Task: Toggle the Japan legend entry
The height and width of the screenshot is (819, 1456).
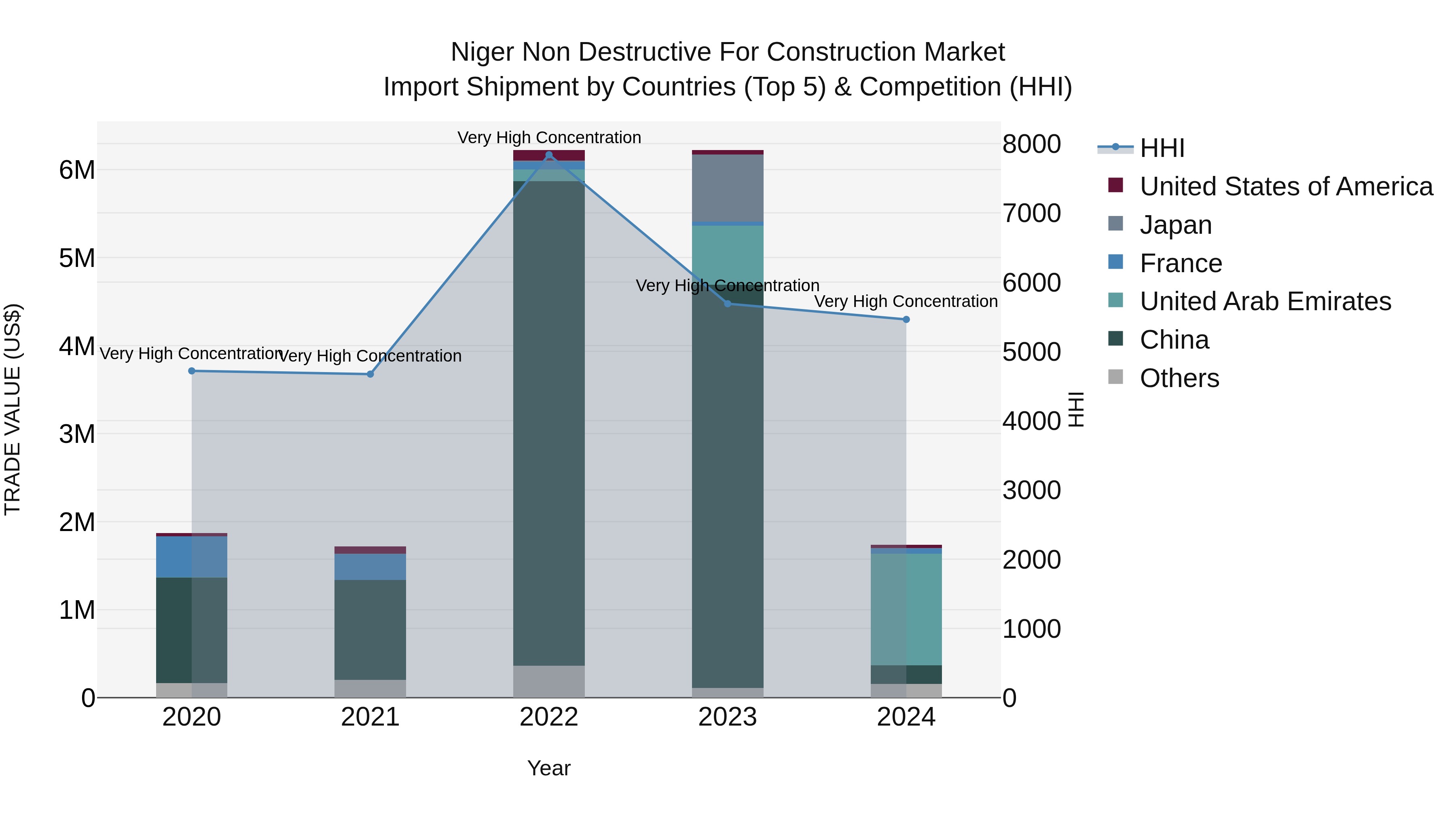Action: pos(1160,225)
